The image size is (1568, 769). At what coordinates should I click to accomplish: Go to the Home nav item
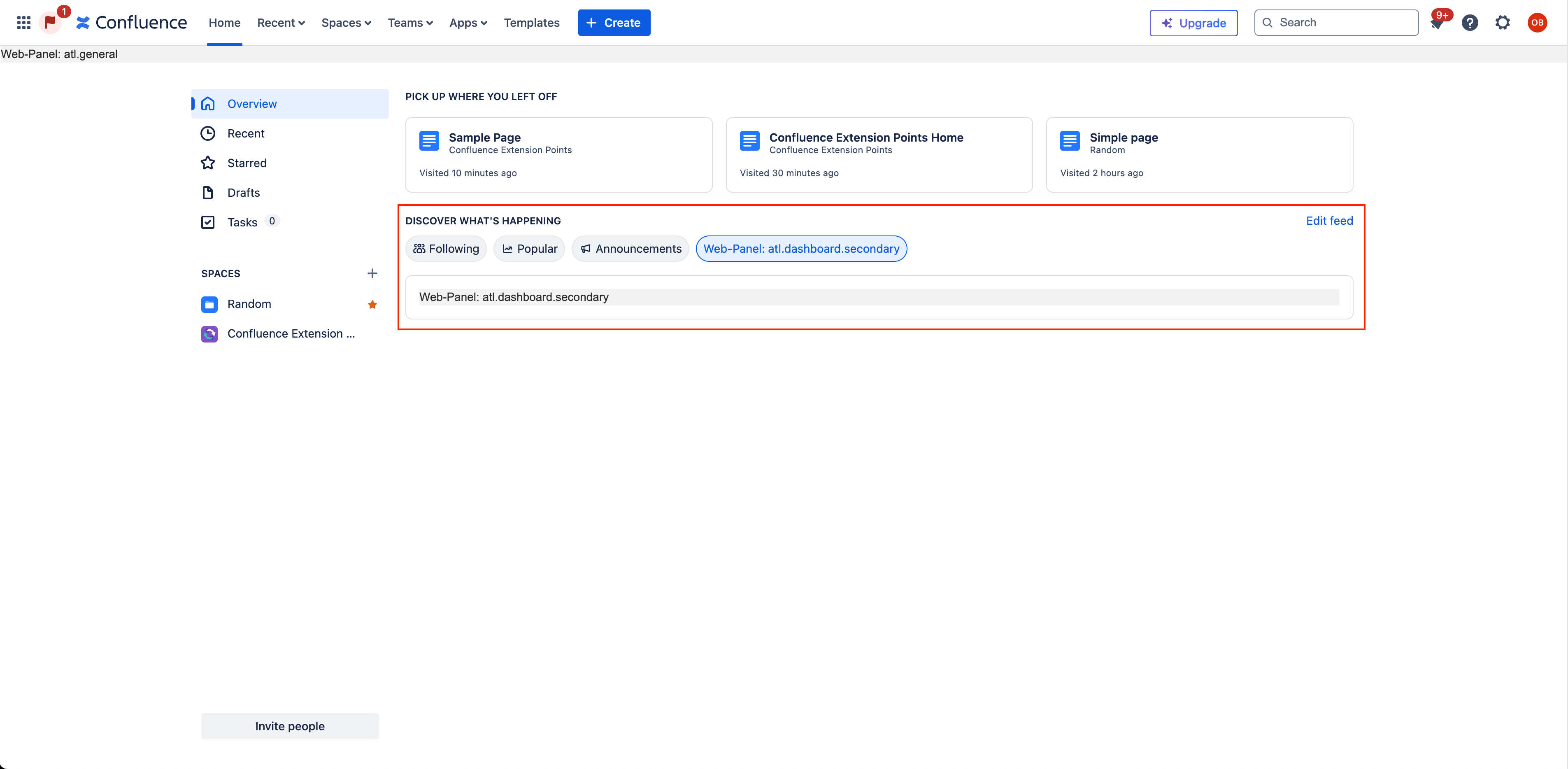point(224,23)
